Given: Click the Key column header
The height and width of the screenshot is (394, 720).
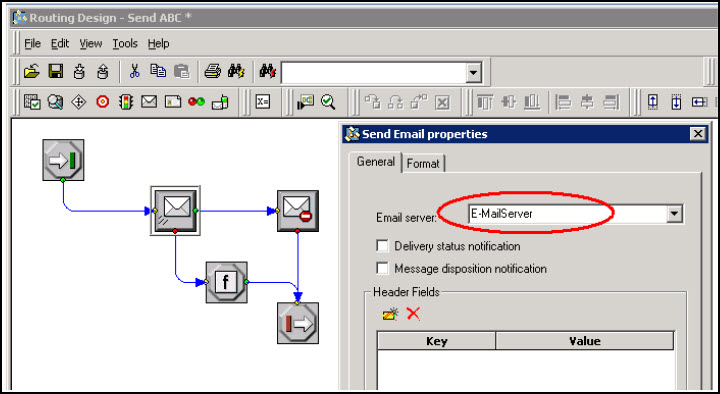Looking at the screenshot, I should [x=436, y=341].
